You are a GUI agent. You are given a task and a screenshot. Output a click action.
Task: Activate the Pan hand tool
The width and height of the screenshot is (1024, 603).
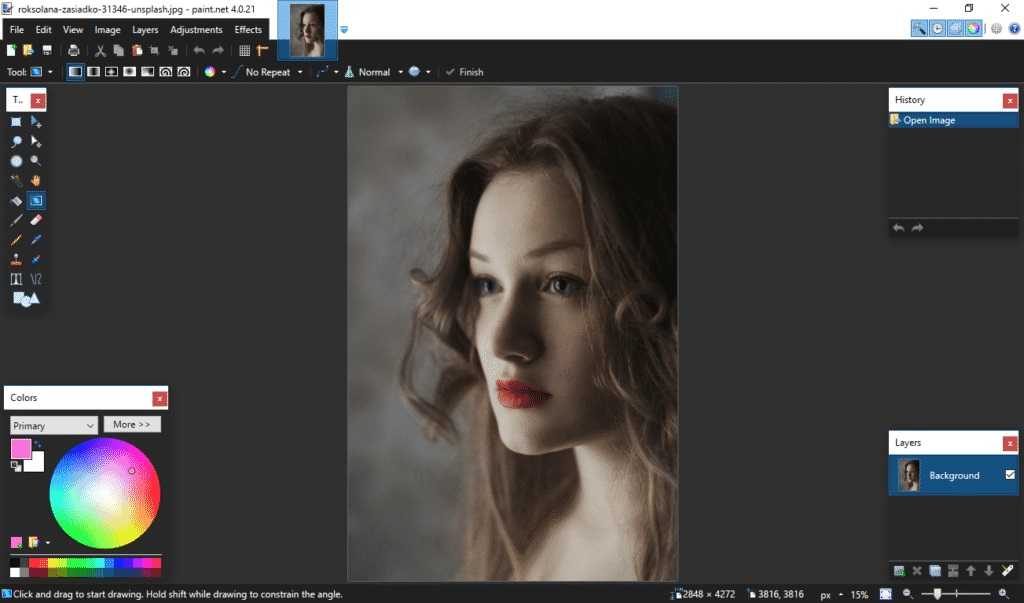click(36, 181)
